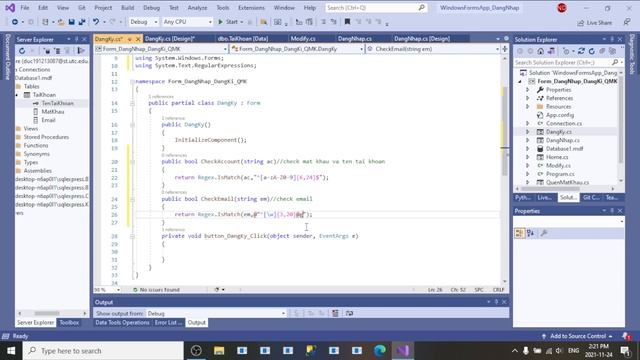
Task: Switch to Git Changes tab in Solution Explorer
Action: click(x=591, y=198)
